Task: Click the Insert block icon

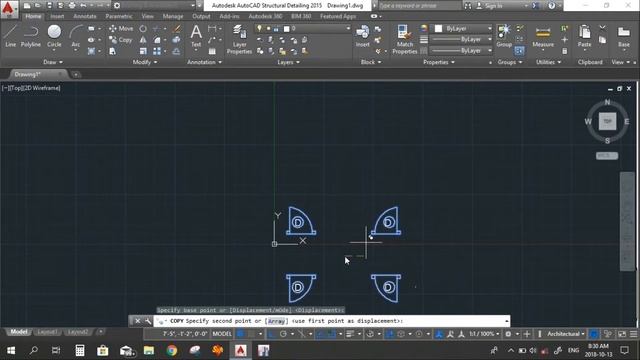Action: 362,36
